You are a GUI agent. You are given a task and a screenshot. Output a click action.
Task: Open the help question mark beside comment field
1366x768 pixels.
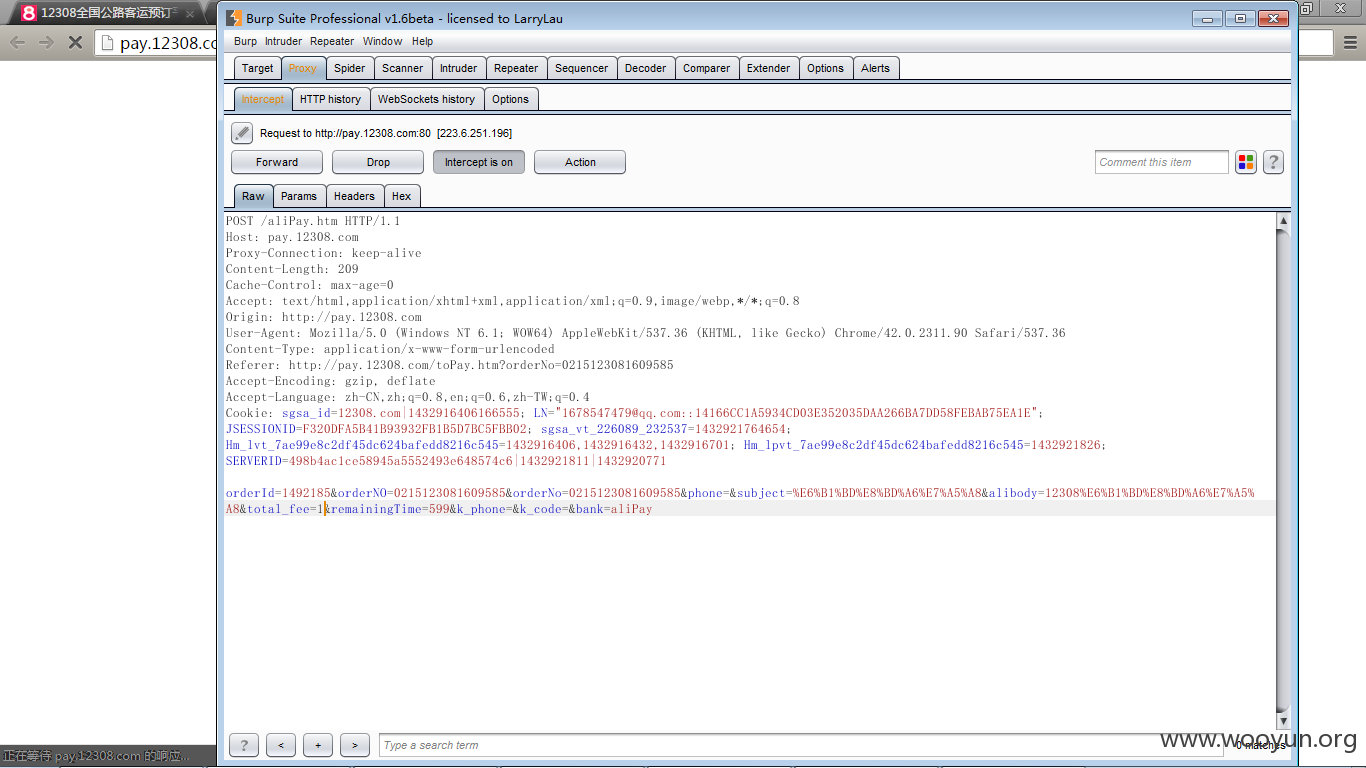click(1273, 162)
